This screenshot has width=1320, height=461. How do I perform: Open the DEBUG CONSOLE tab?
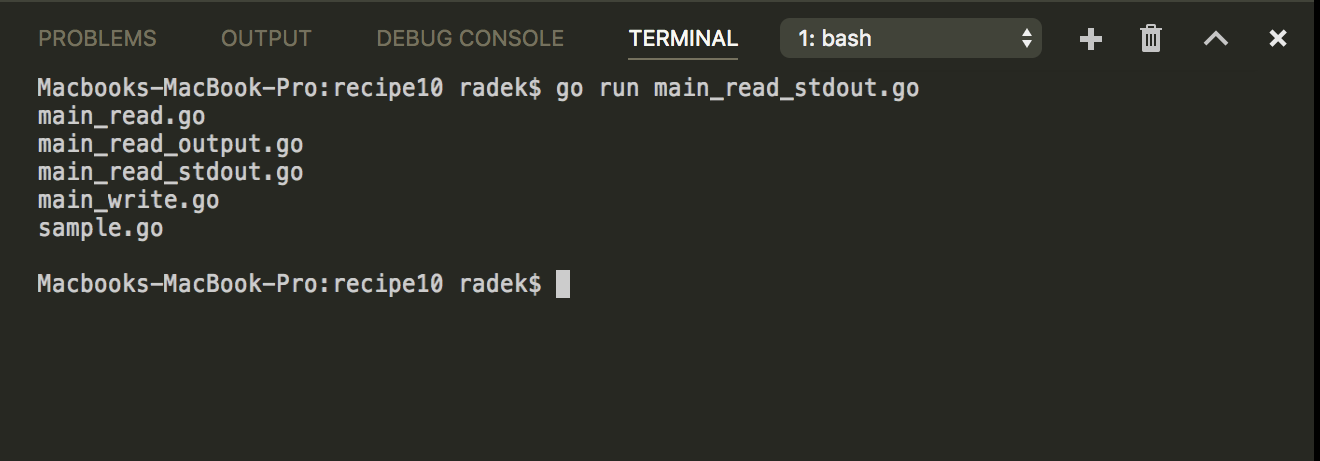pyautogui.click(x=470, y=39)
